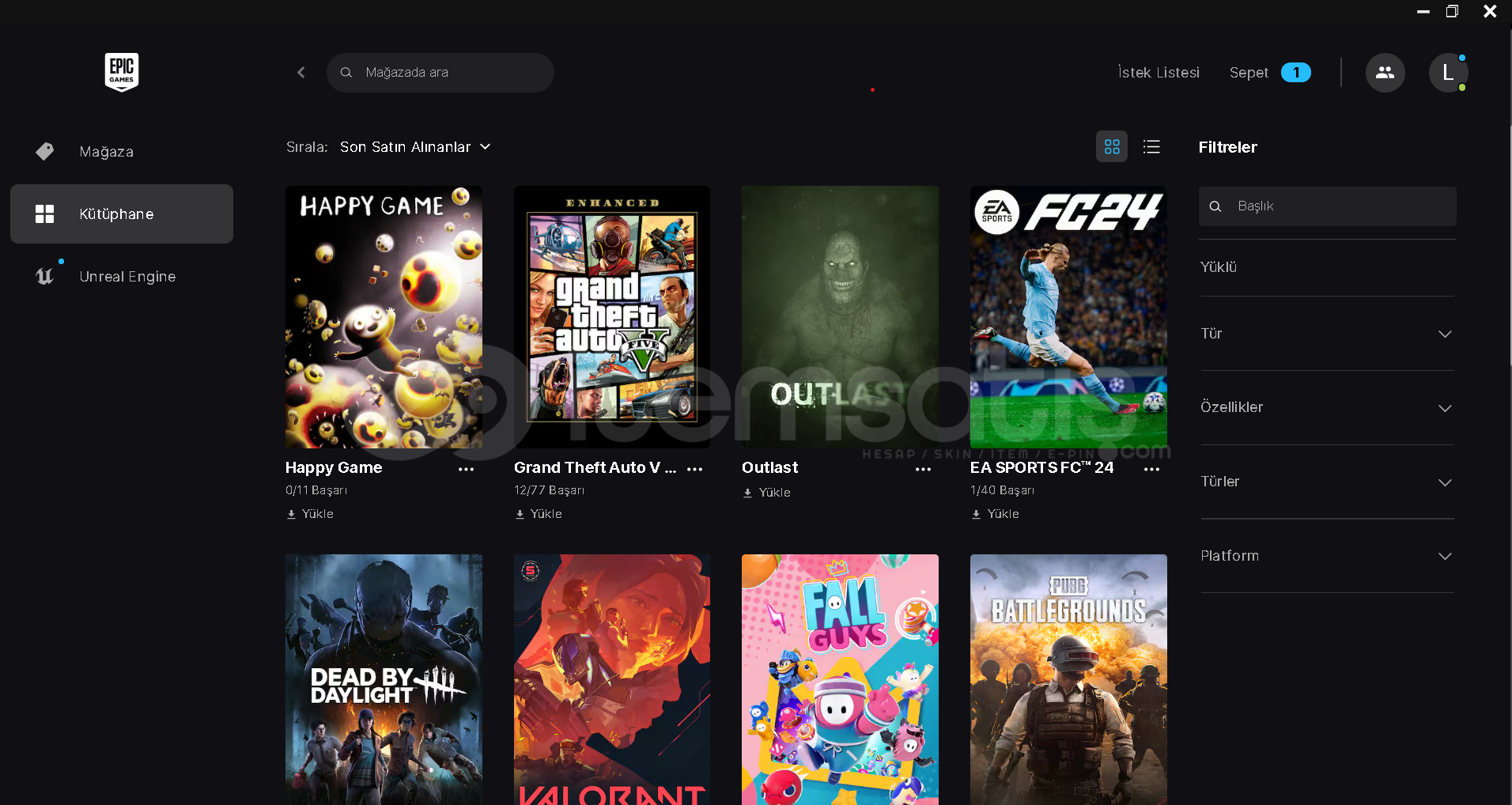Click the filter title search icon
The image size is (1512, 805).
(1215, 206)
